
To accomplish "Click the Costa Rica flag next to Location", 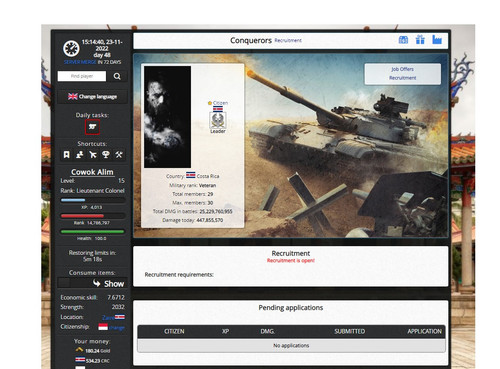I will coord(120,317).
